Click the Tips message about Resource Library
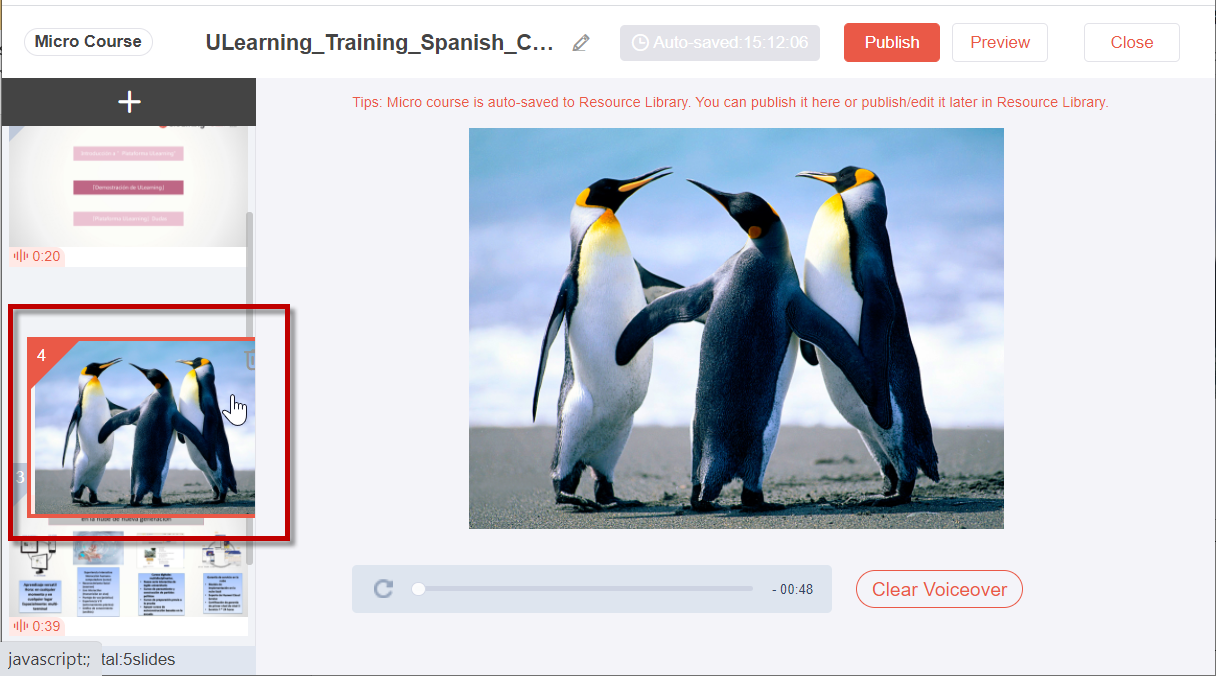The width and height of the screenshot is (1216, 676). pos(730,102)
